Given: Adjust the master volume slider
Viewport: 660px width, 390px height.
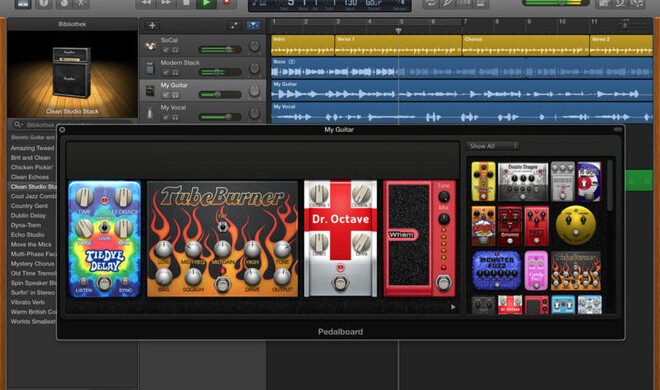Looking at the screenshot, I should (x=556, y=3).
